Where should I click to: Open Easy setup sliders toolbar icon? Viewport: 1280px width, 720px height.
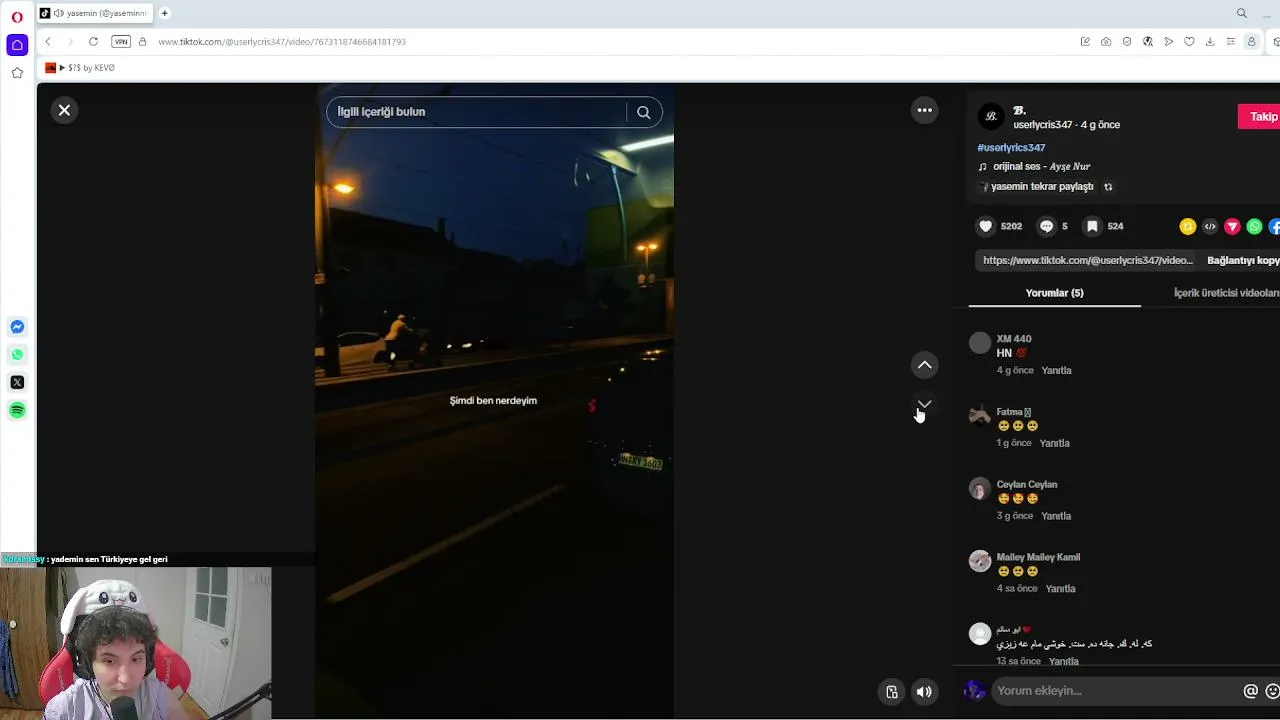coord(1231,42)
